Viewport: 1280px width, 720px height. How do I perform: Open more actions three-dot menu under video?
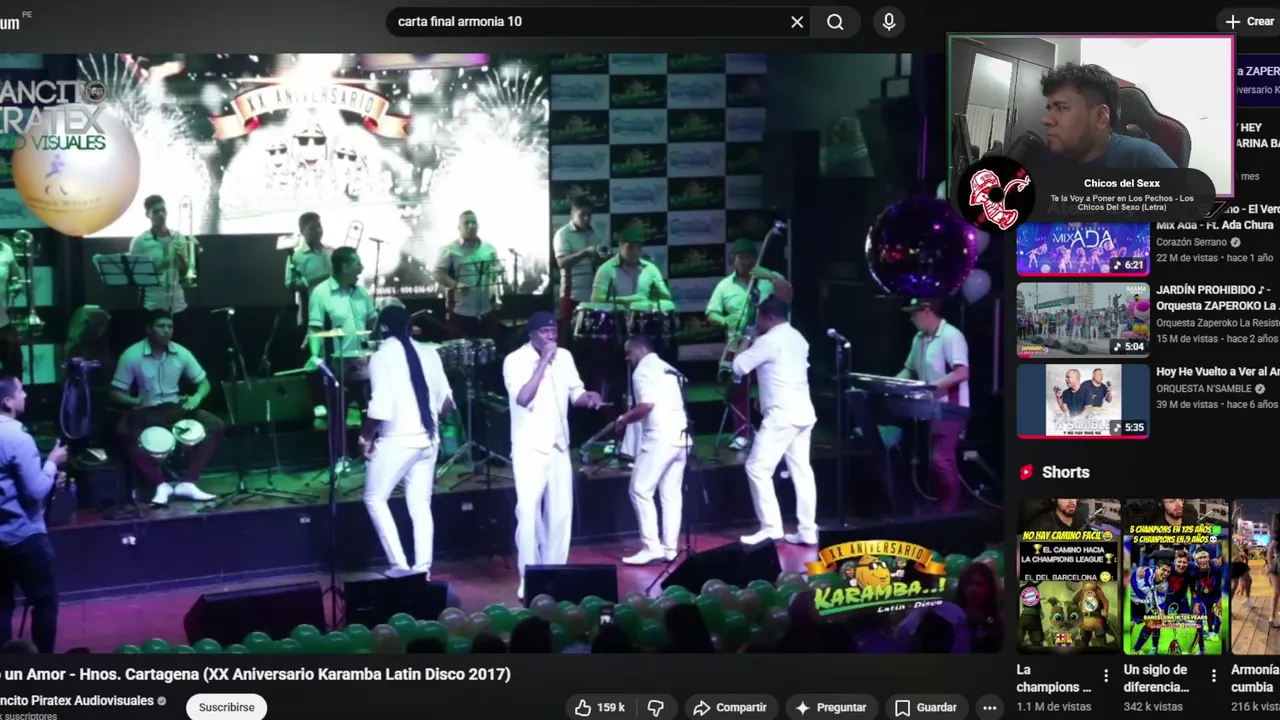pos(989,707)
